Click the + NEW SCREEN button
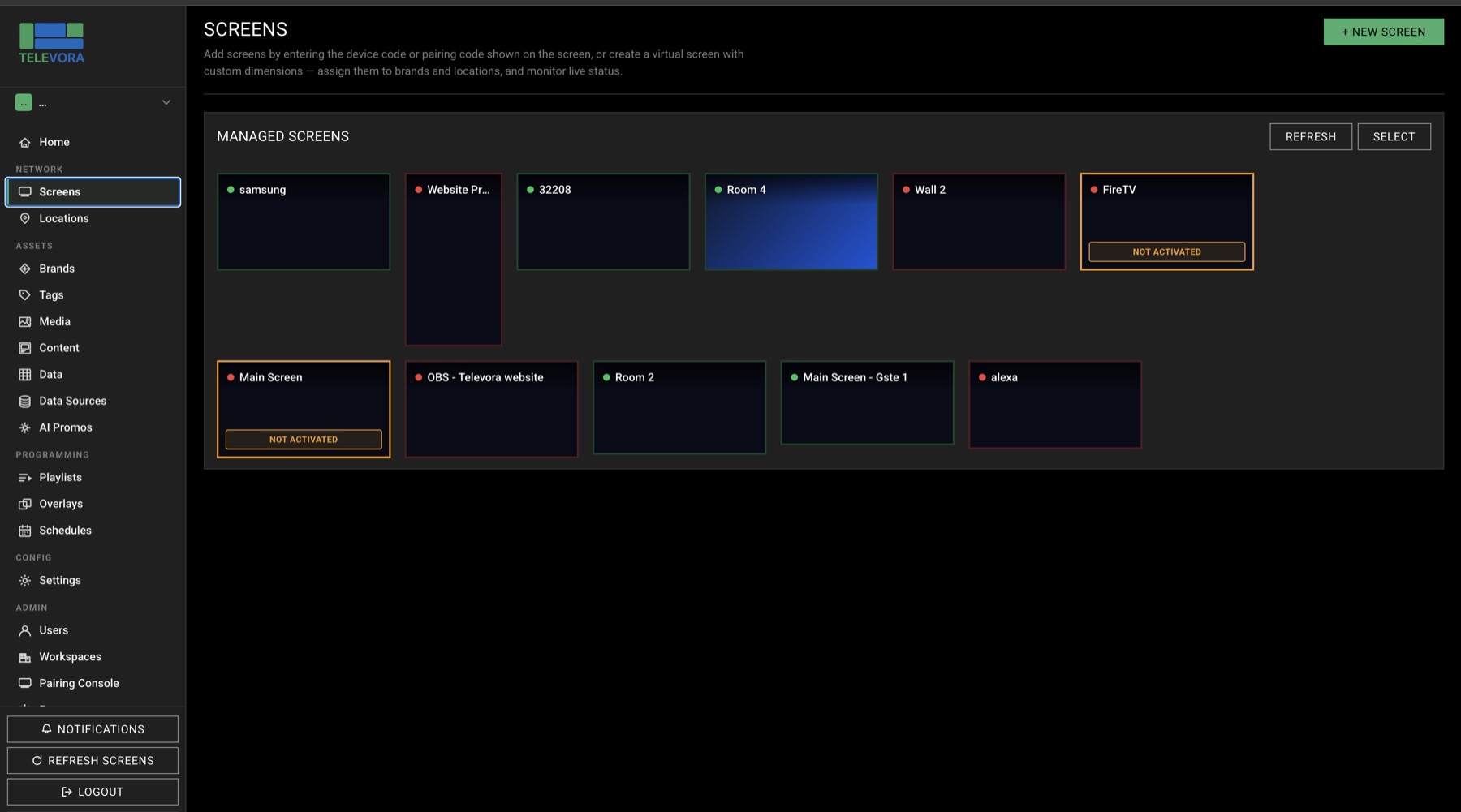Screen dimensions: 1461x812 [1383, 32]
